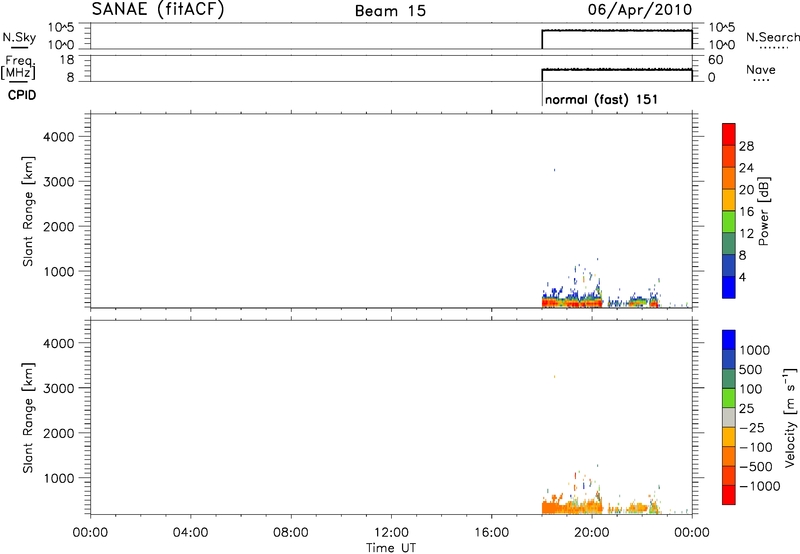Click the bottom red band of velocity colorbar
The image size is (800, 554).
(x=729, y=495)
